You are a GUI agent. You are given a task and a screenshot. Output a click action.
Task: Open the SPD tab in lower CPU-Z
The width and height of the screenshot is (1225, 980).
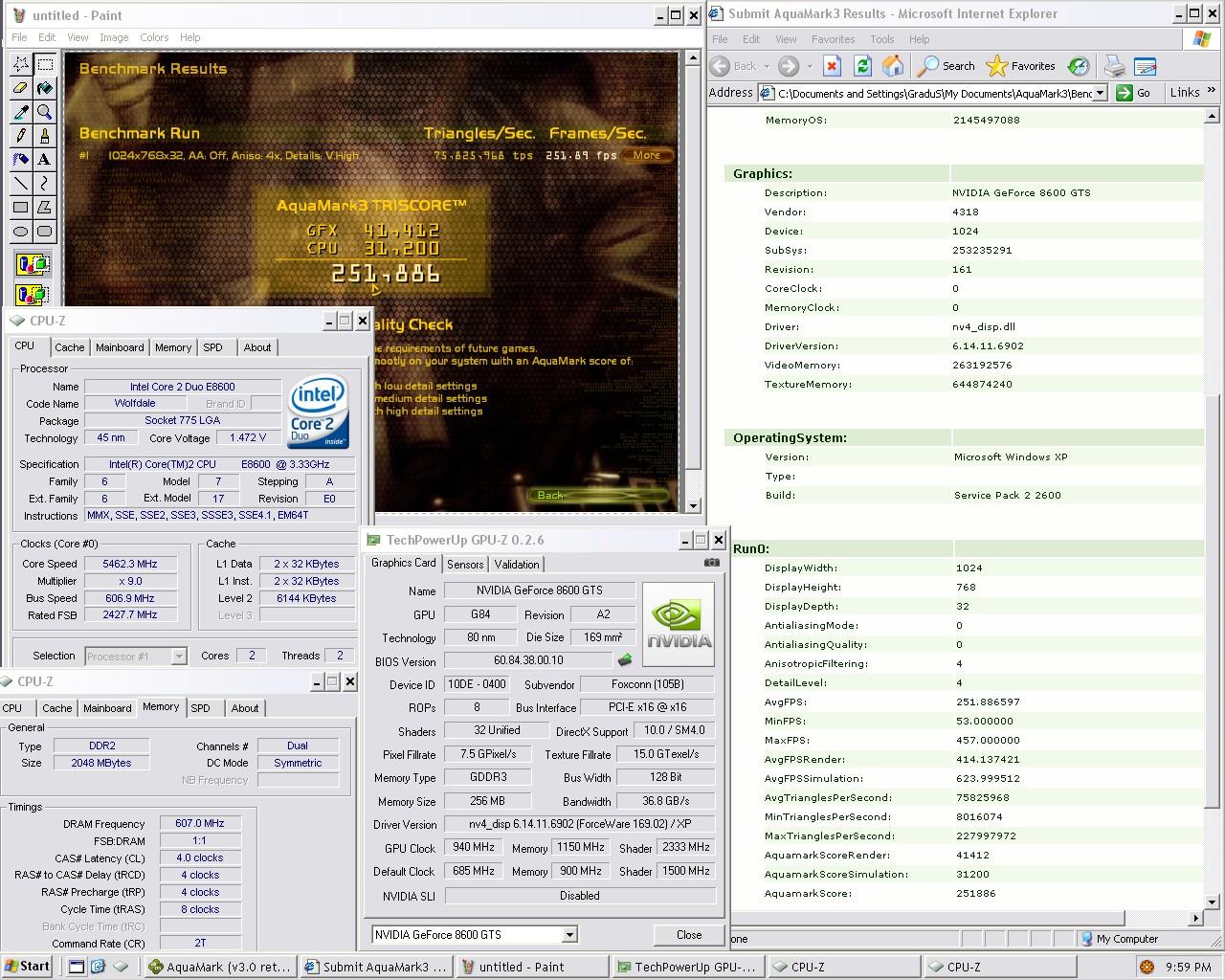click(x=200, y=708)
